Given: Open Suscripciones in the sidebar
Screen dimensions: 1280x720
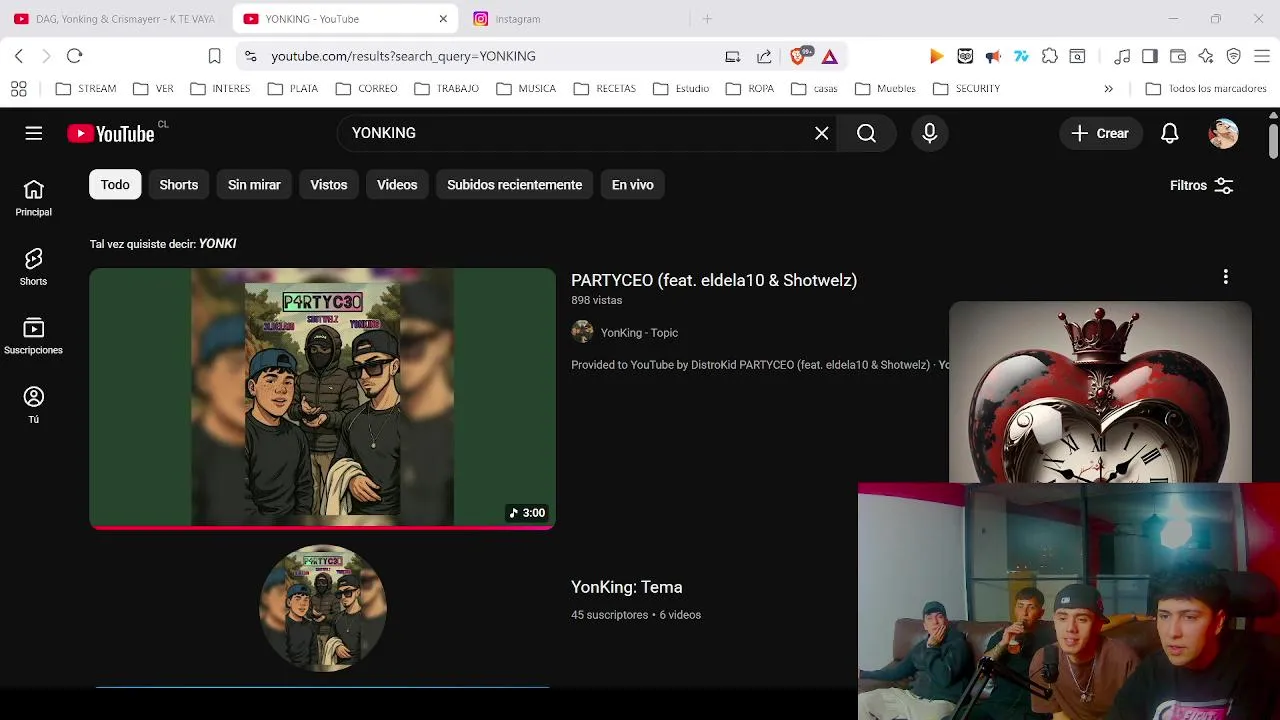Looking at the screenshot, I should point(33,336).
